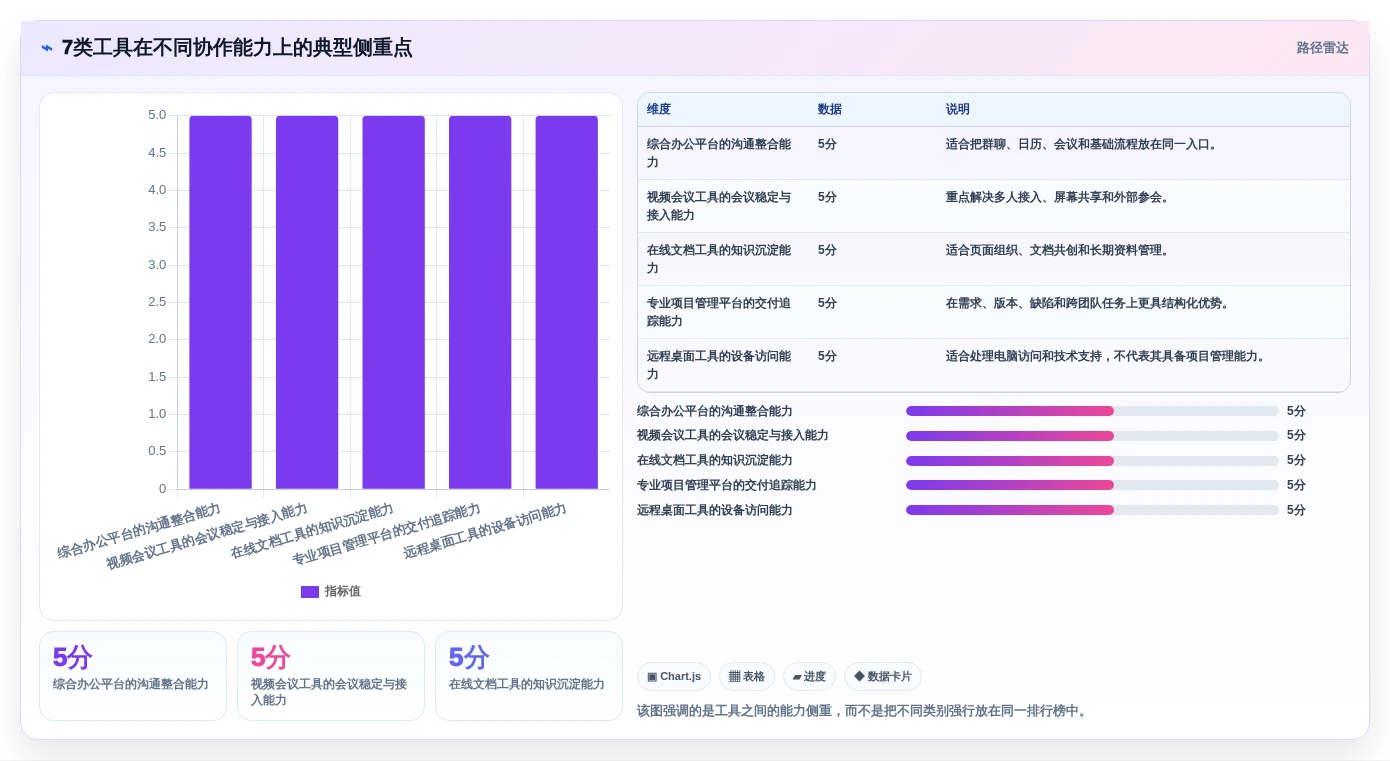Click the 5分 card for 综合办公平台的沟通整合能力
This screenshot has width=1390, height=761.
(133, 676)
